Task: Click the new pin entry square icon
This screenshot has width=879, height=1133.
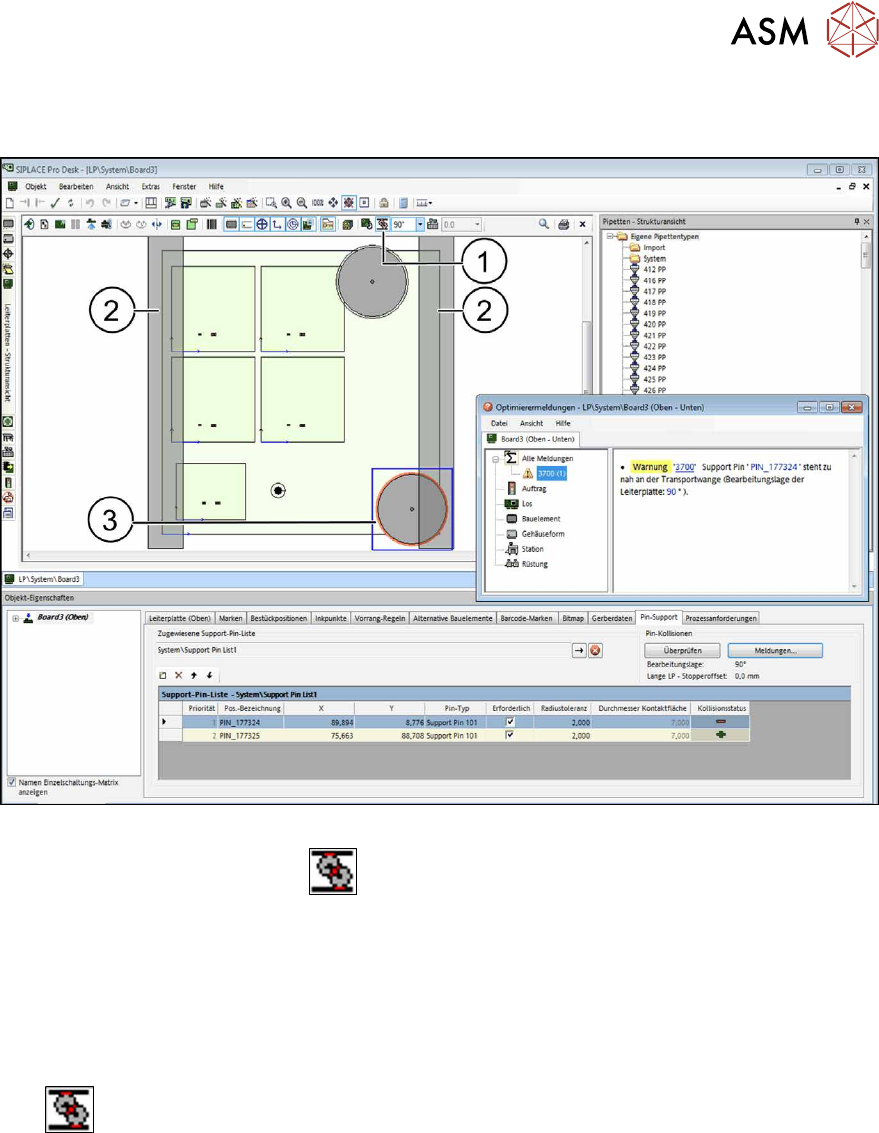Action: tap(163, 675)
